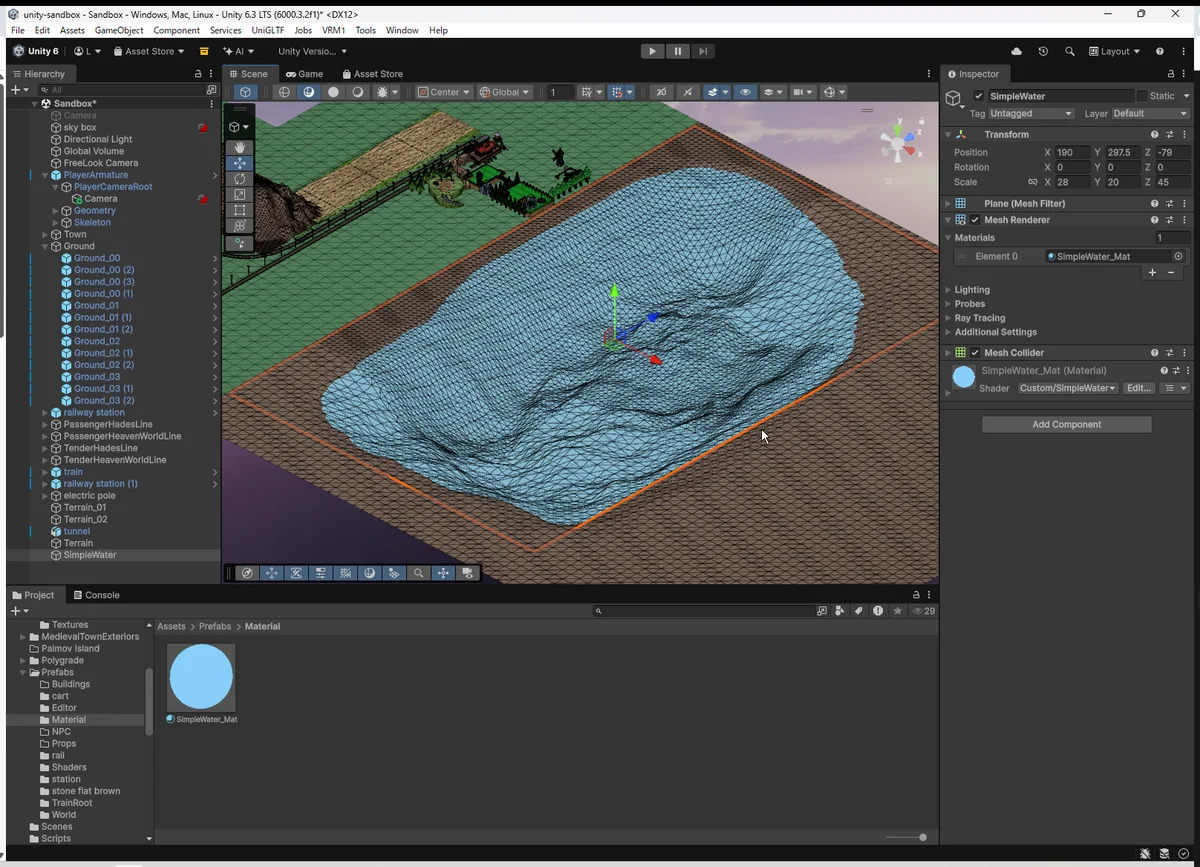Open the GameObject menu
The width and height of the screenshot is (1200, 867).
point(119,31)
